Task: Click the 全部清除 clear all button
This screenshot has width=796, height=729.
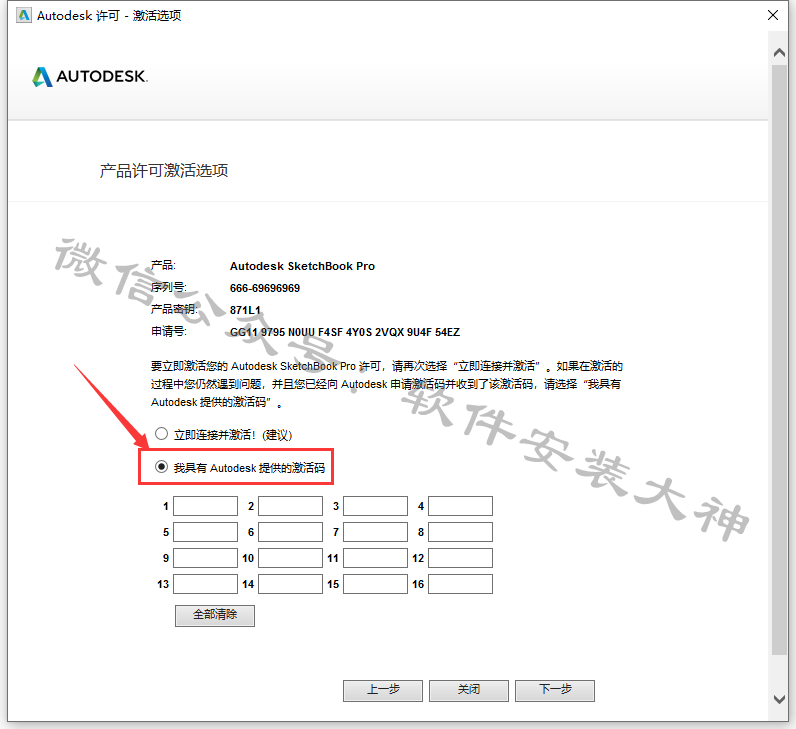Action: tap(215, 615)
